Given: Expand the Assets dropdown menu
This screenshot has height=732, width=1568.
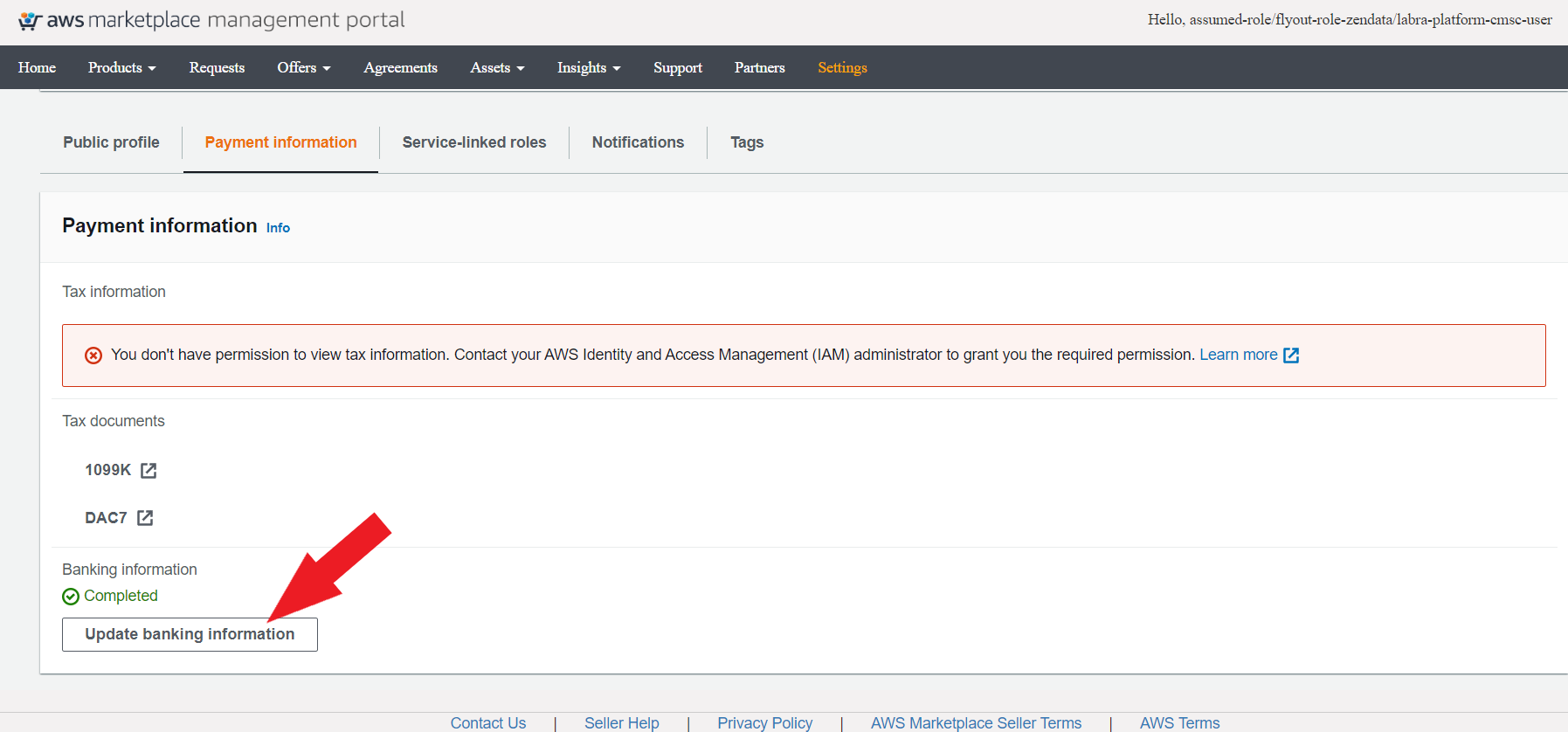Looking at the screenshot, I should pos(498,67).
